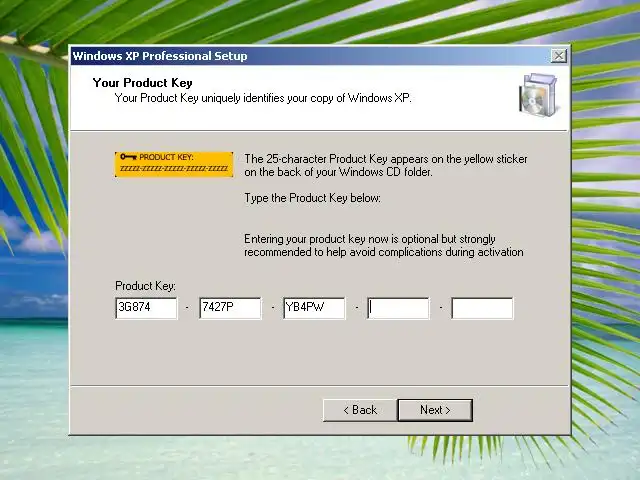Click the CD software box icon
Screen dimensions: 640x480
538,95
